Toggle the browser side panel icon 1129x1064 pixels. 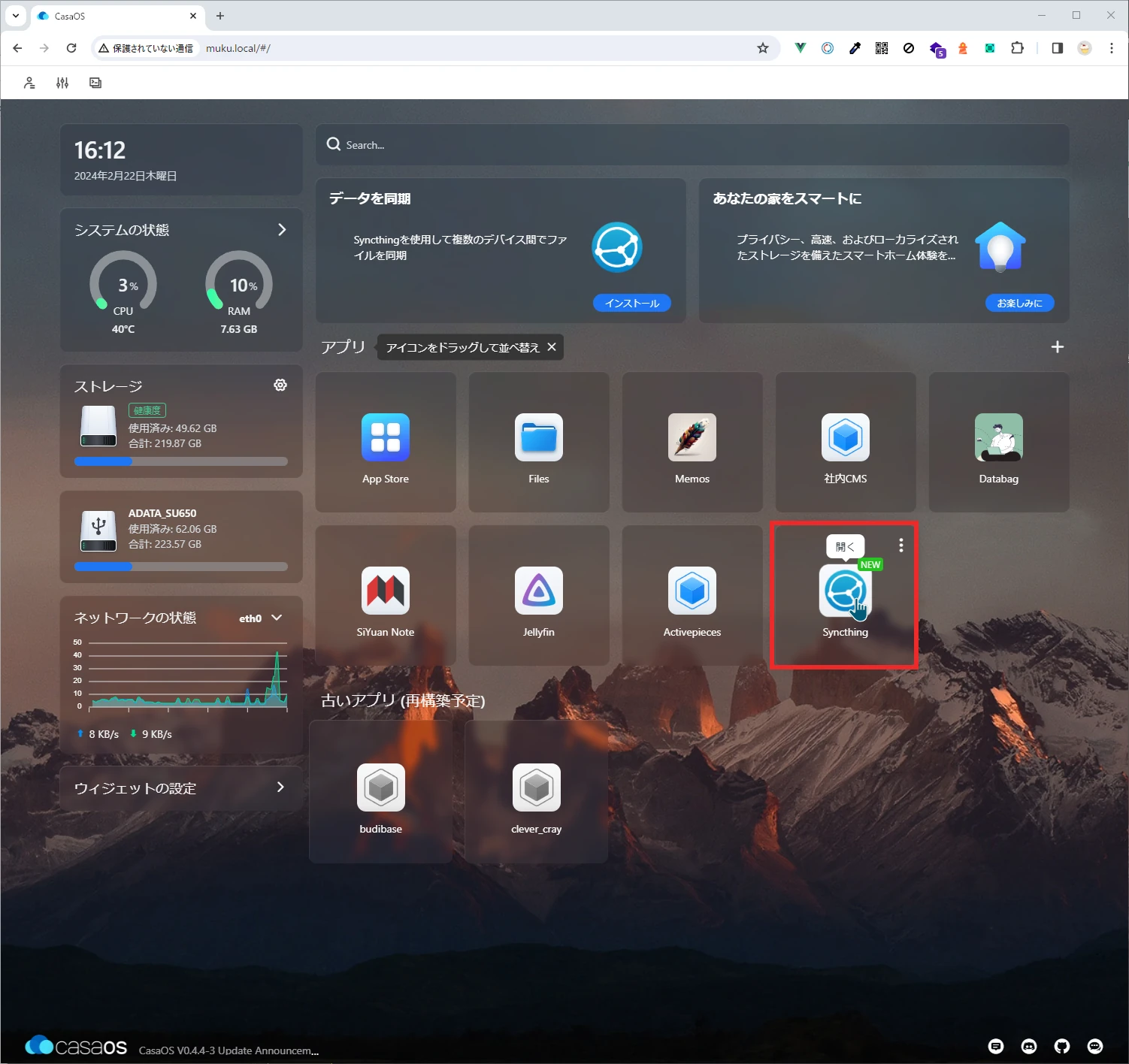[x=1057, y=48]
